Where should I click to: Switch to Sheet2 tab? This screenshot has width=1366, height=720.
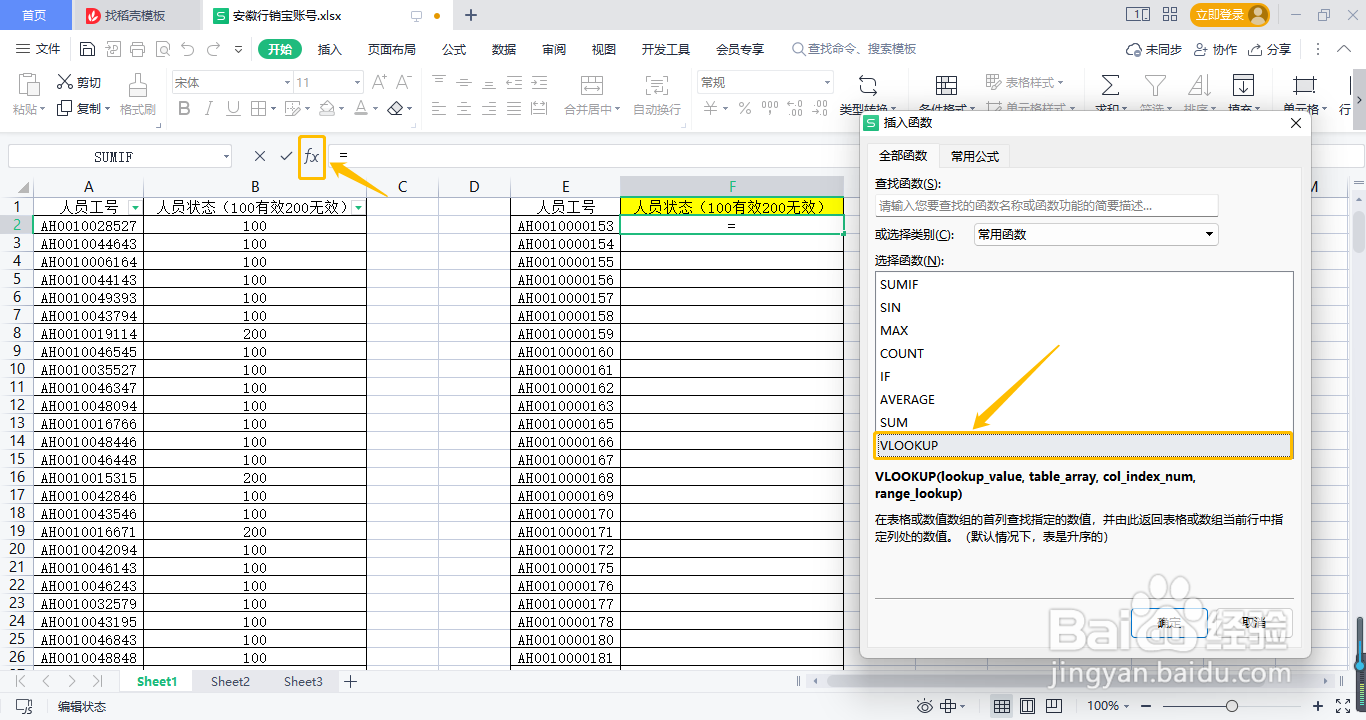(230, 682)
